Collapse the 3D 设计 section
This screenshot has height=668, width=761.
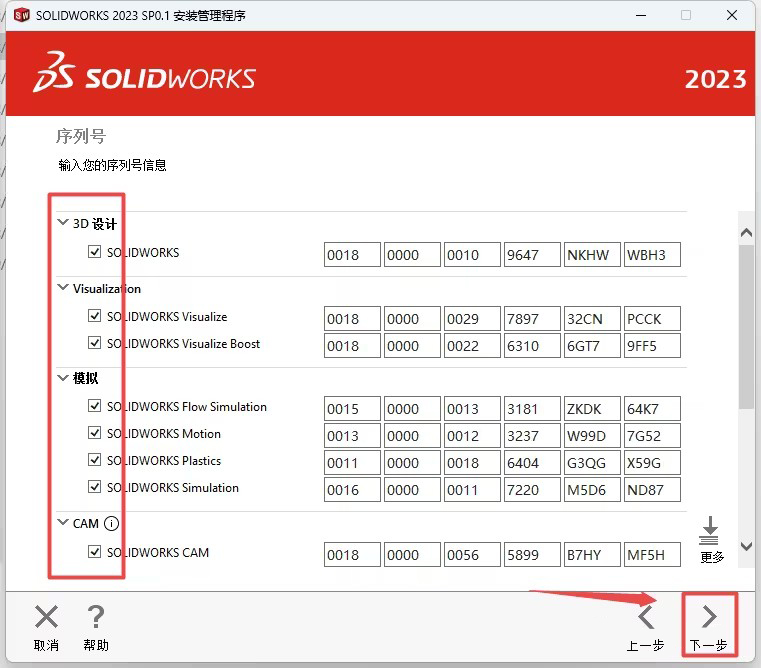[63, 222]
